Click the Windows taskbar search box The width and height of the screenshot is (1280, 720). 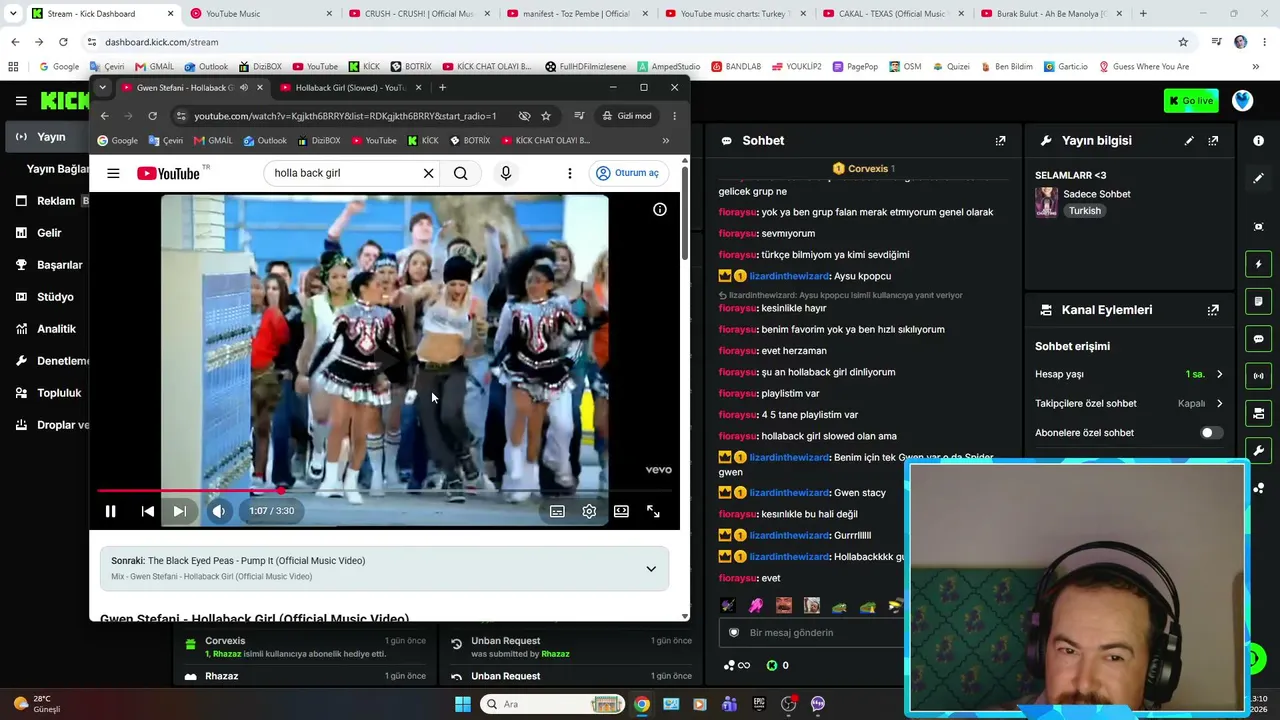click(551, 704)
